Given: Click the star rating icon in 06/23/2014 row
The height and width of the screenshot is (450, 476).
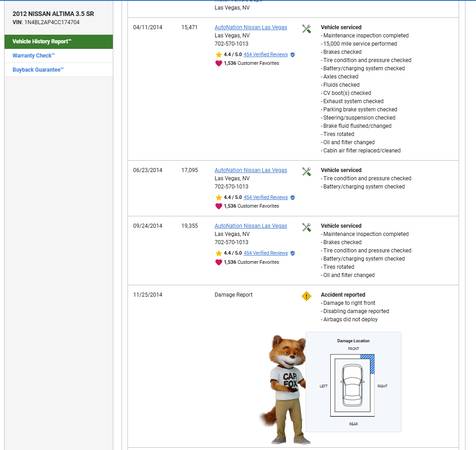Looking at the screenshot, I should click(219, 197).
